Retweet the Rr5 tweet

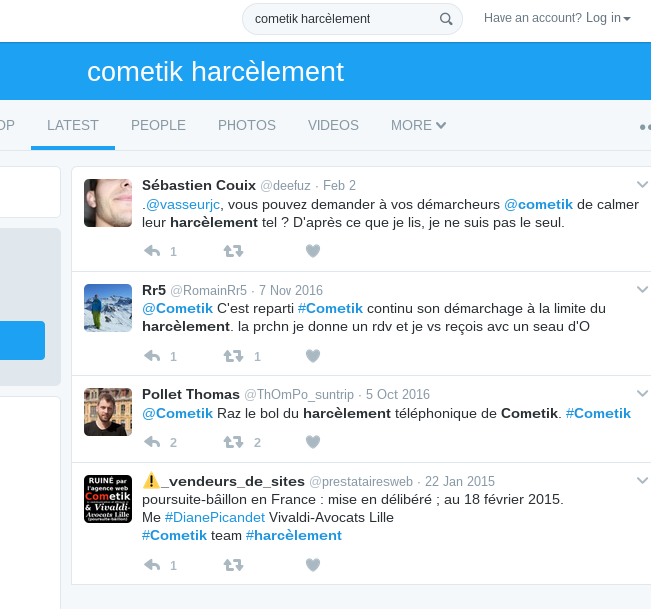(233, 356)
